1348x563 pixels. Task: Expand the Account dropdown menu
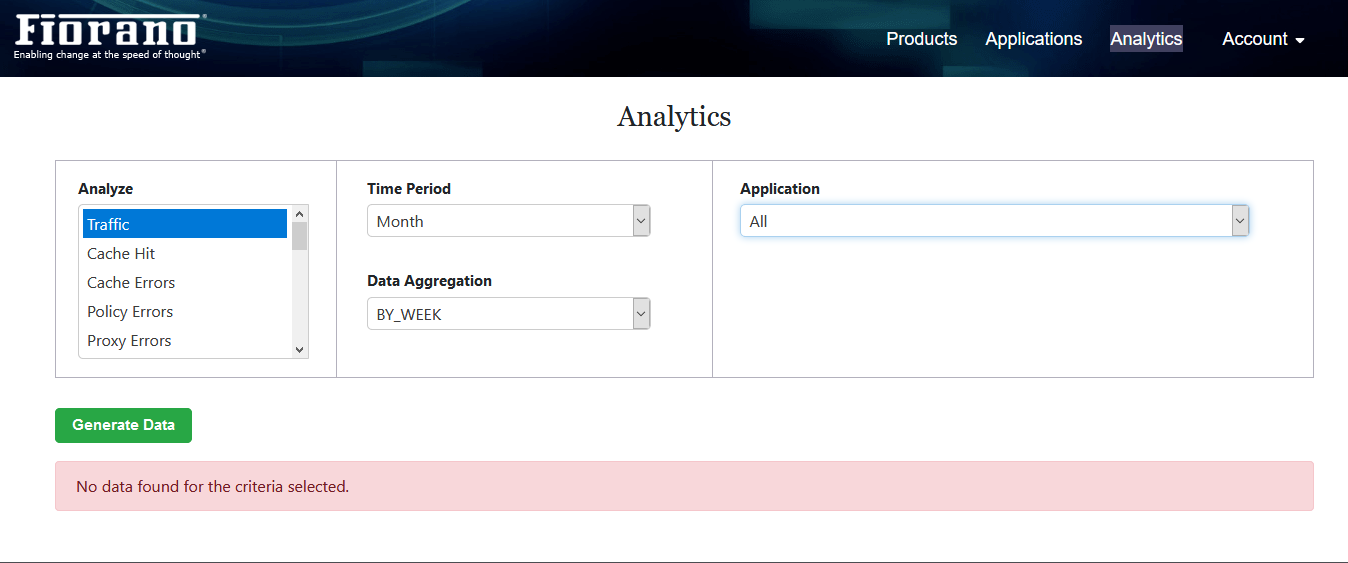coord(1263,39)
